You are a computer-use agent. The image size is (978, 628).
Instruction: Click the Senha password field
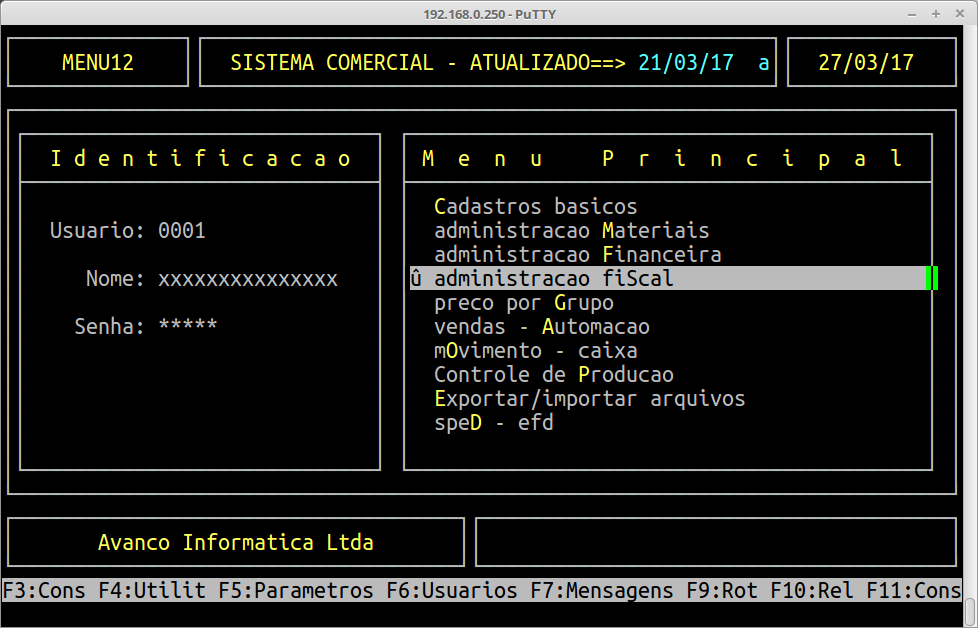pos(187,326)
